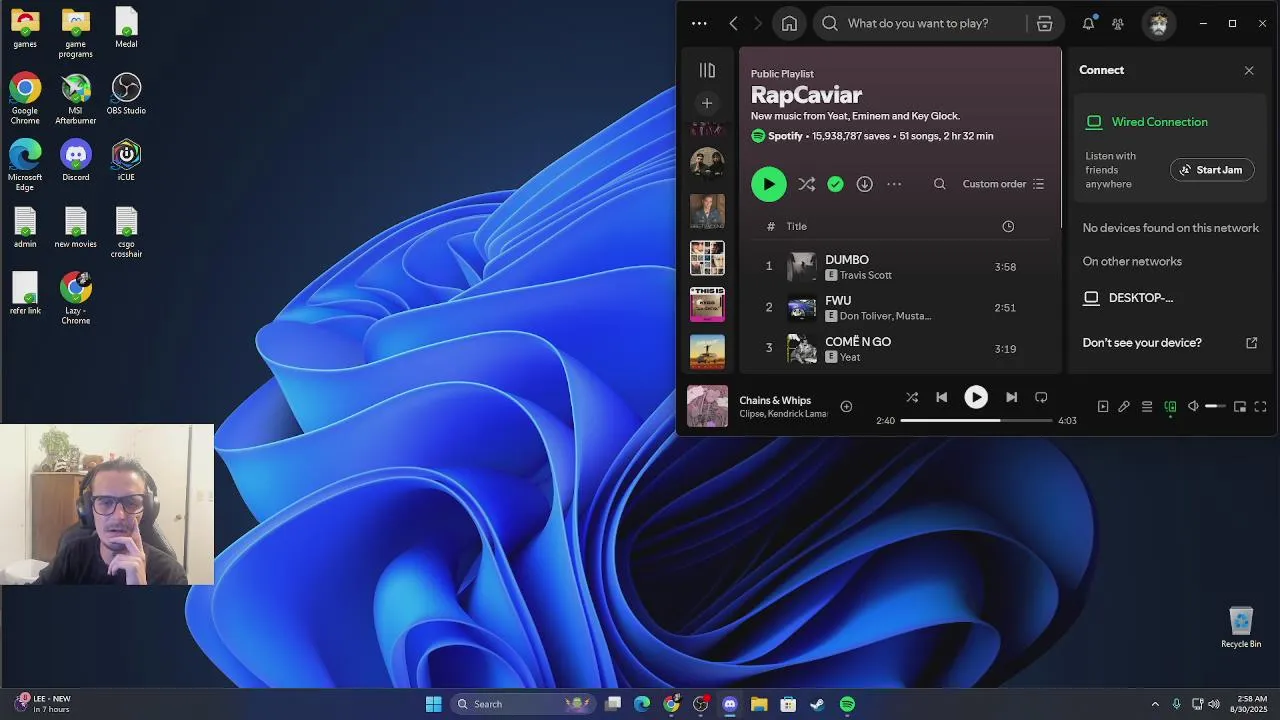
Task: Toggle Connect to a device icon
Action: pos(1170,407)
